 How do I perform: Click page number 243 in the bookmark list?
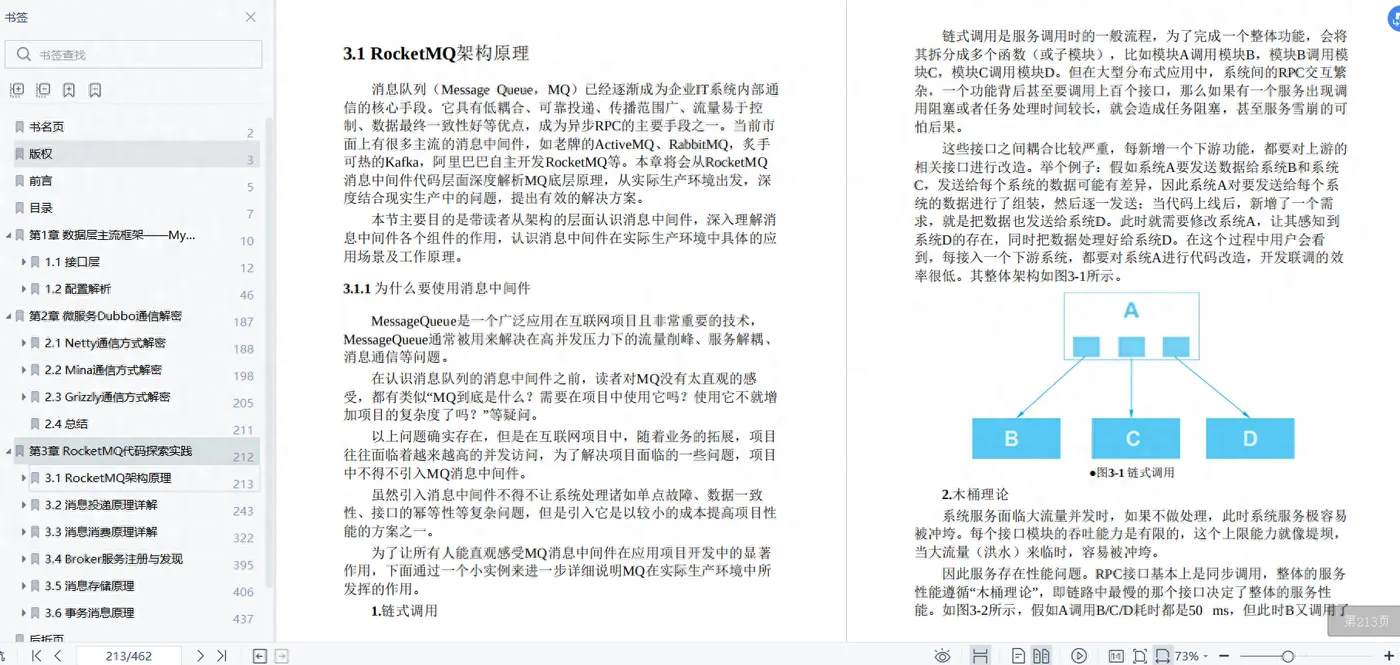point(243,511)
